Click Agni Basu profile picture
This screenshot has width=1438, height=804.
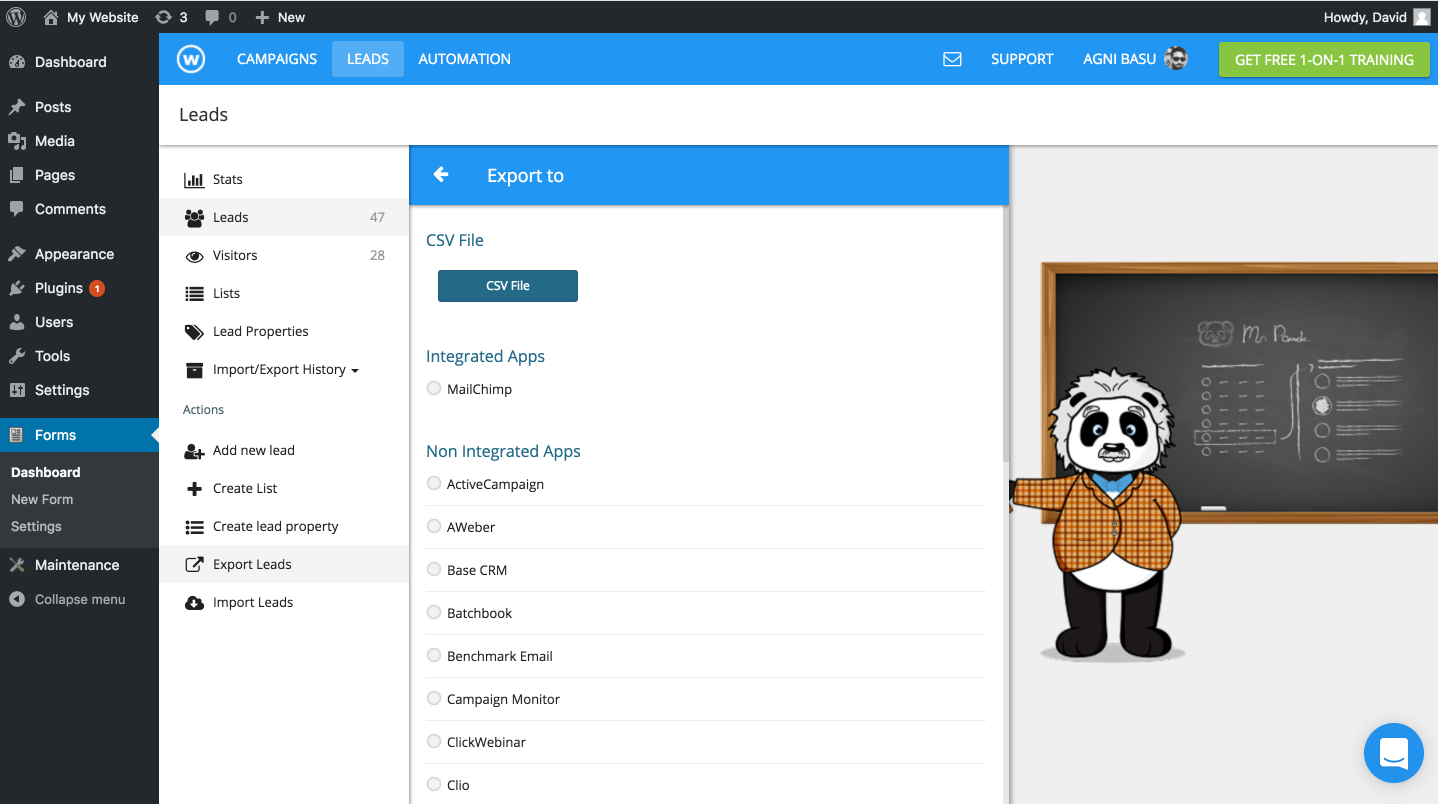tap(1177, 59)
